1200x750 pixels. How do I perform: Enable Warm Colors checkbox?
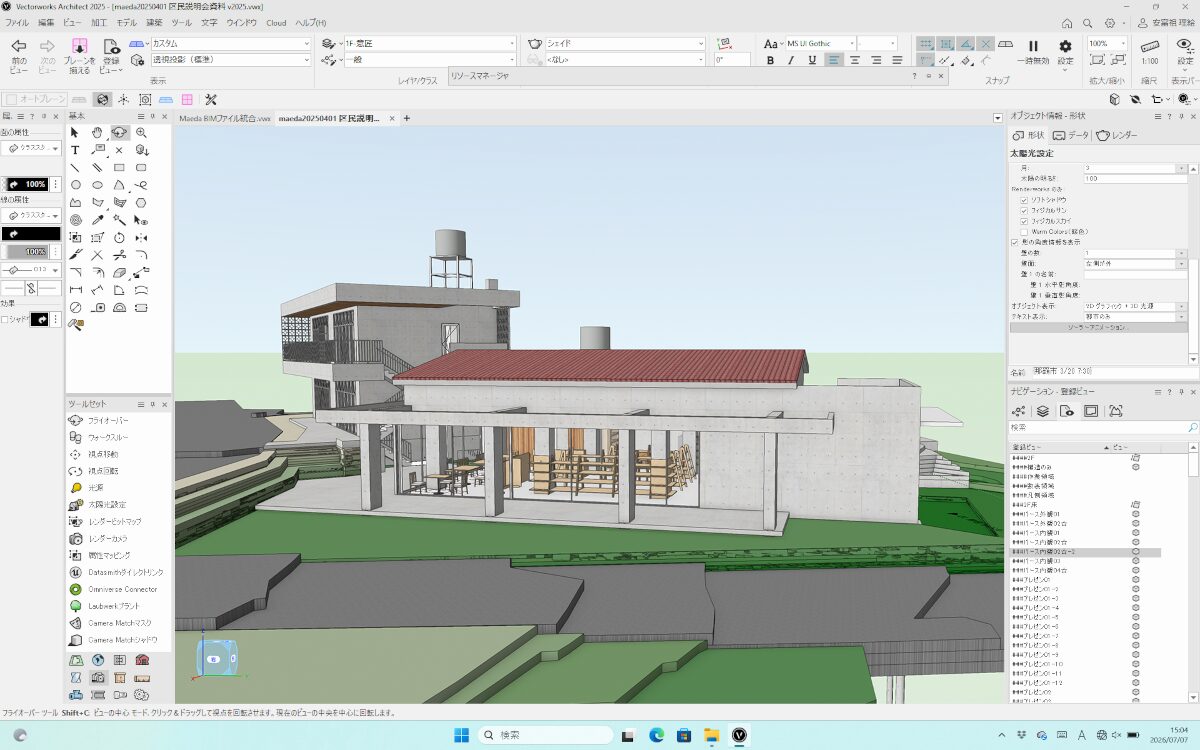(1024, 232)
